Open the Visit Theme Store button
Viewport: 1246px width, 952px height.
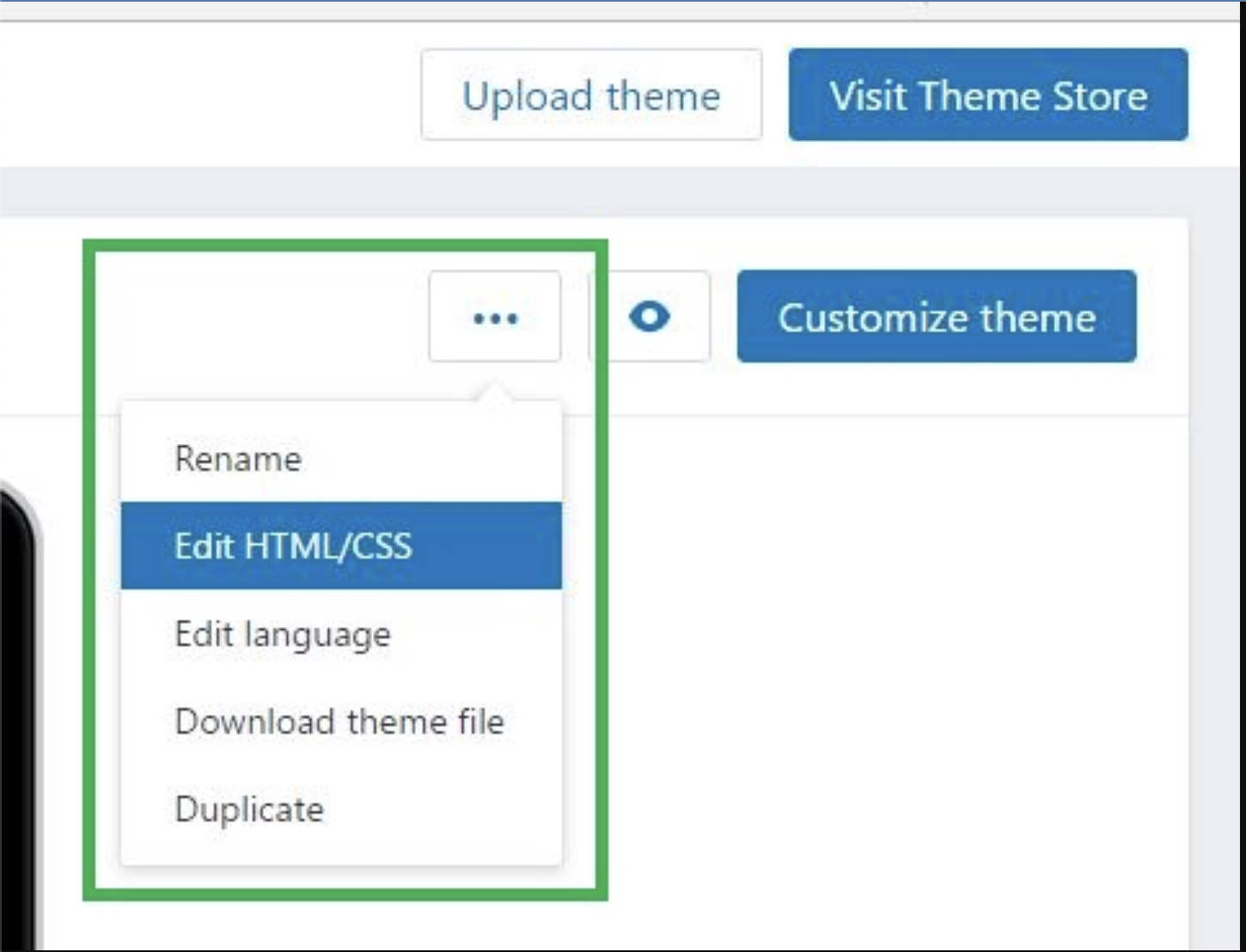click(x=988, y=95)
